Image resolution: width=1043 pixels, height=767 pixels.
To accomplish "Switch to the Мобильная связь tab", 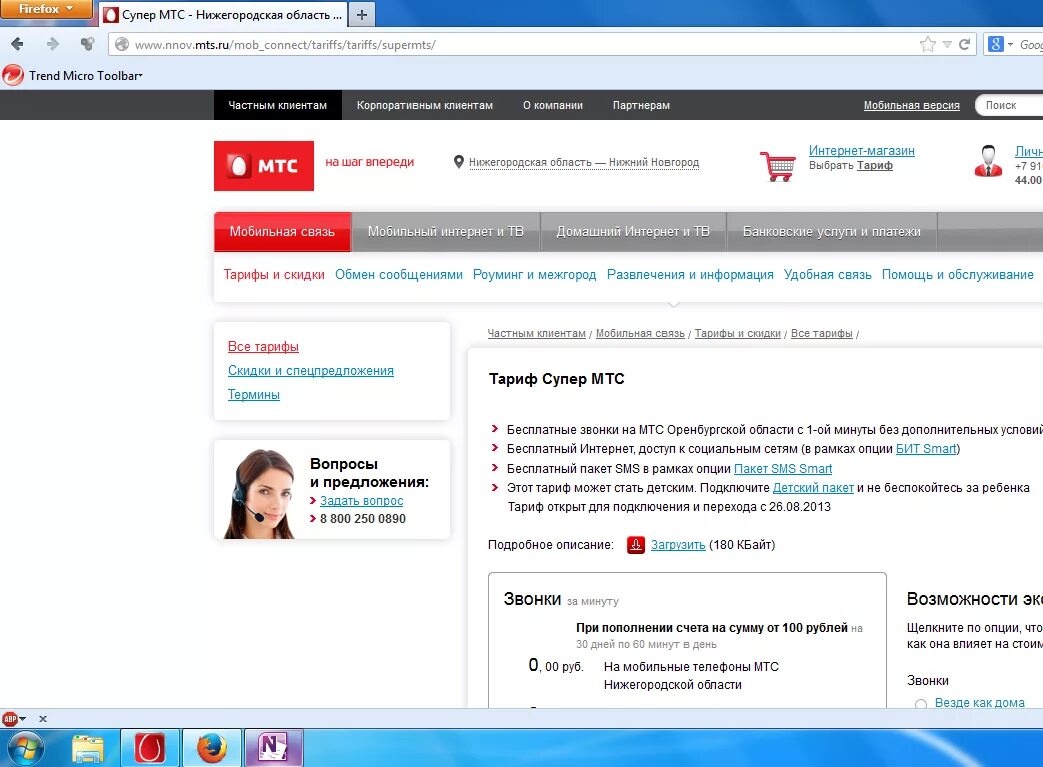I will [x=282, y=231].
